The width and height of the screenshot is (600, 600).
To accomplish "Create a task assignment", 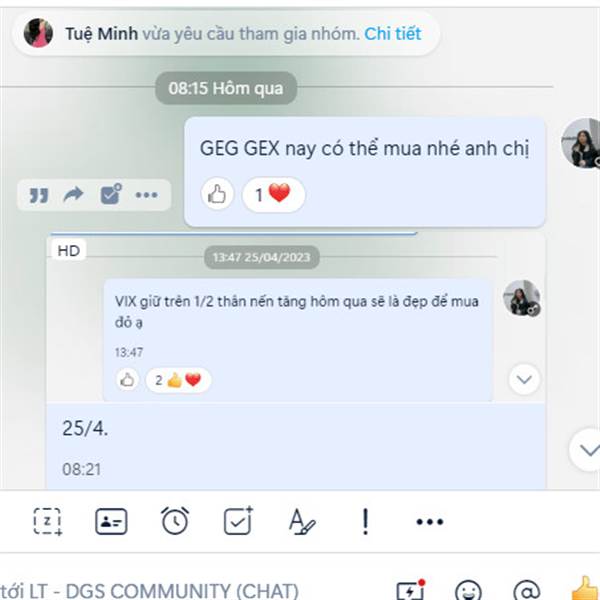I will pos(238,521).
